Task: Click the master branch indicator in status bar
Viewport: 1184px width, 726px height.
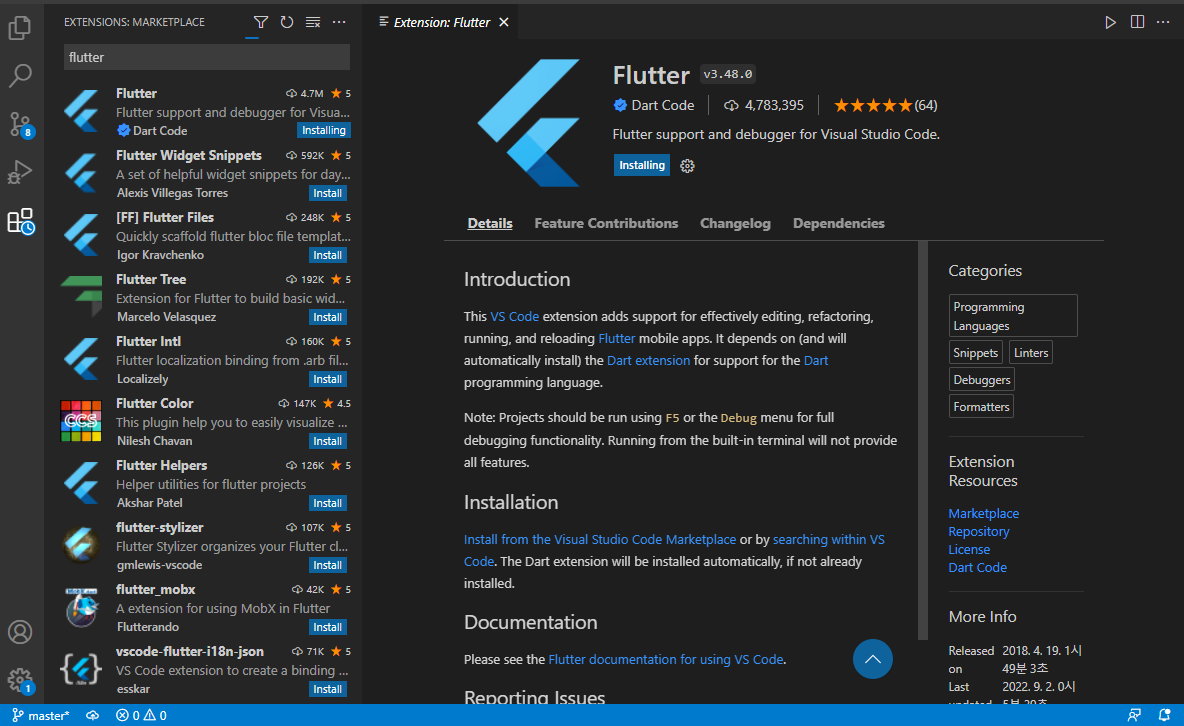Action: pos(41,715)
